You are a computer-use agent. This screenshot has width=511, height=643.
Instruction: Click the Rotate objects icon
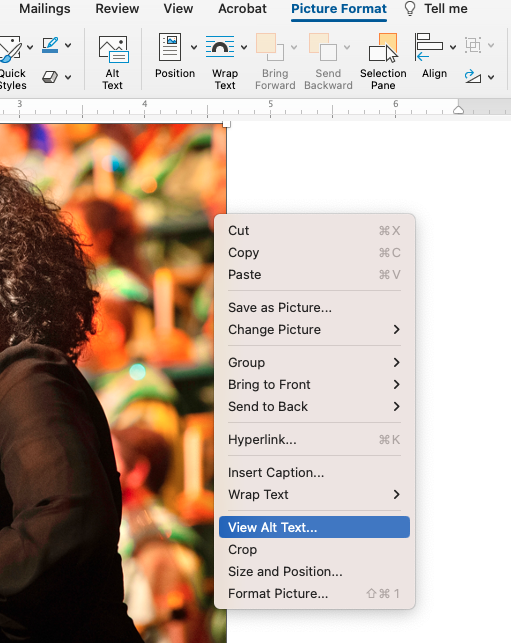pyautogui.click(x=472, y=76)
